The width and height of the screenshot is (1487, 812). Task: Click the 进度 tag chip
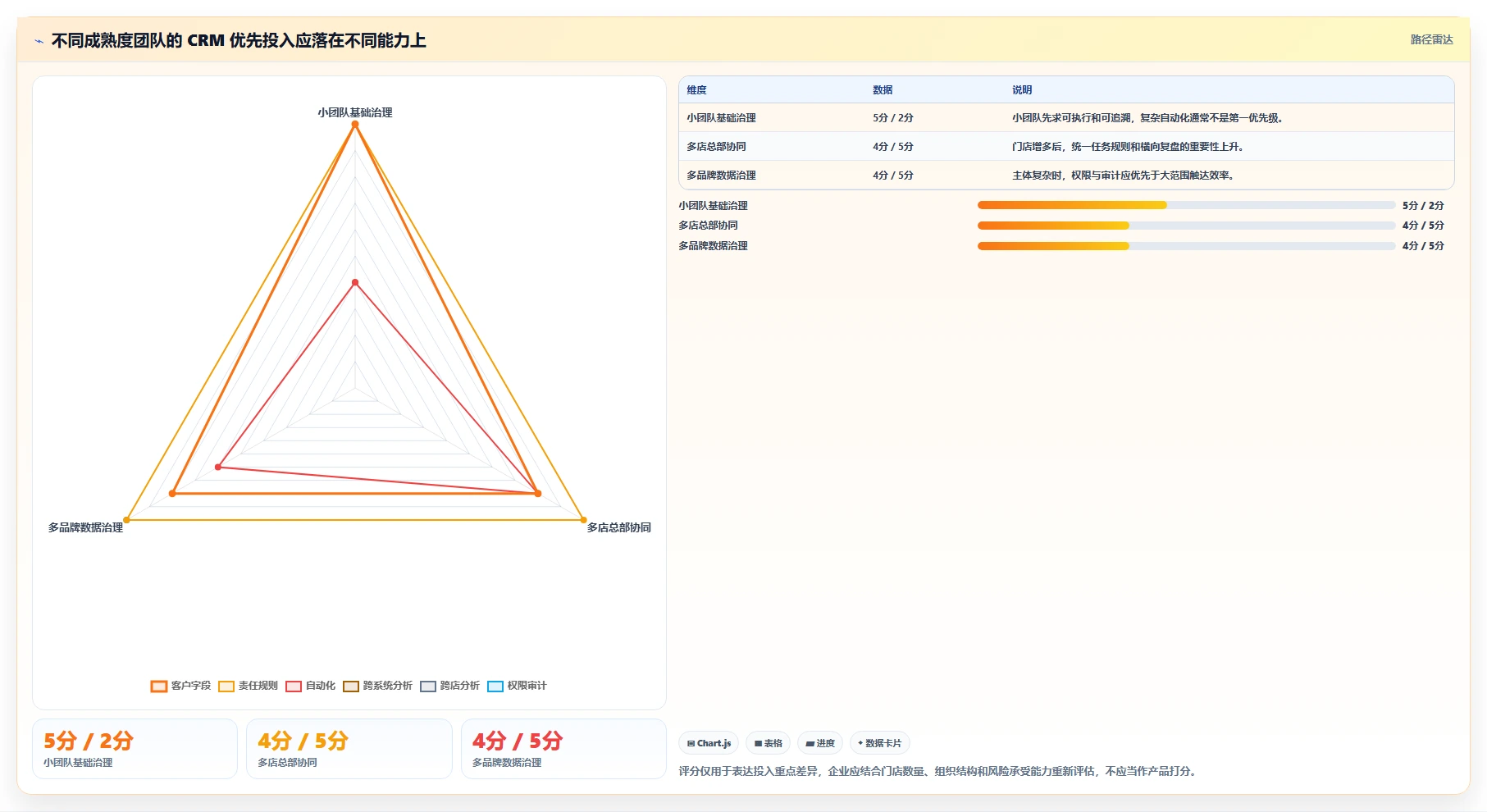coord(820,743)
